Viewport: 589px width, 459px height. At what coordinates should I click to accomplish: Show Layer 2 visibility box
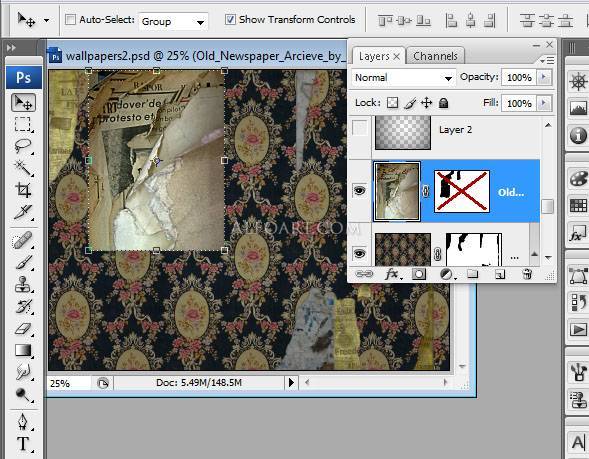pyautogui.click(x=360, y=128)
